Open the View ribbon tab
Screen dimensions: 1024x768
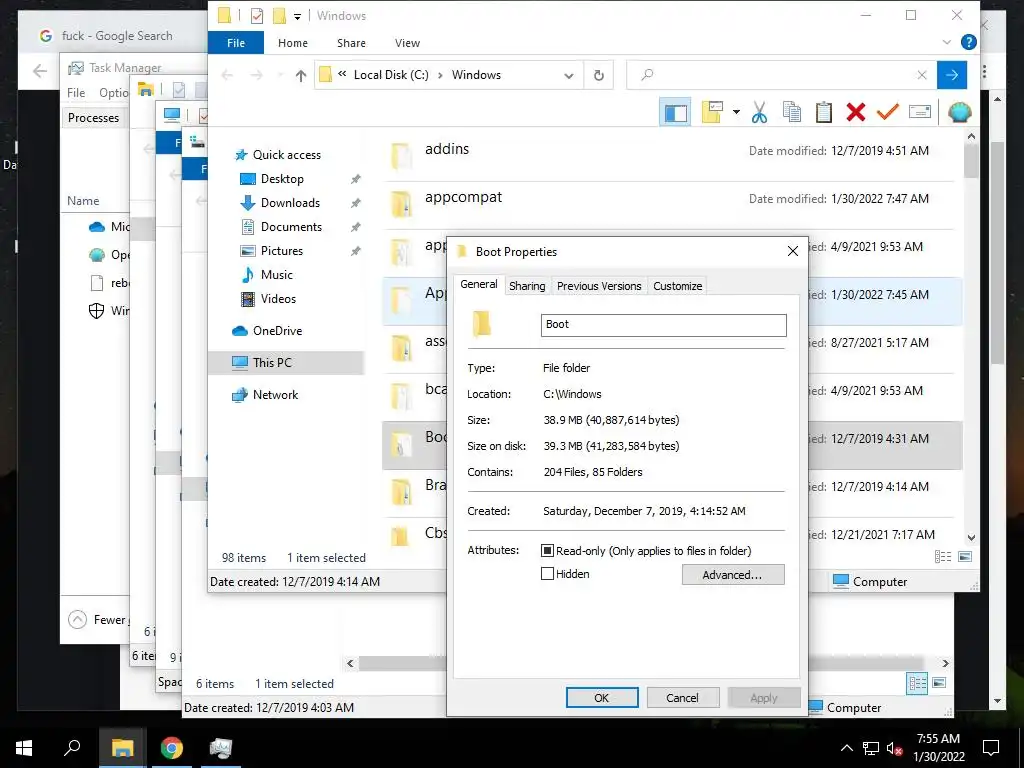(407, 43)
